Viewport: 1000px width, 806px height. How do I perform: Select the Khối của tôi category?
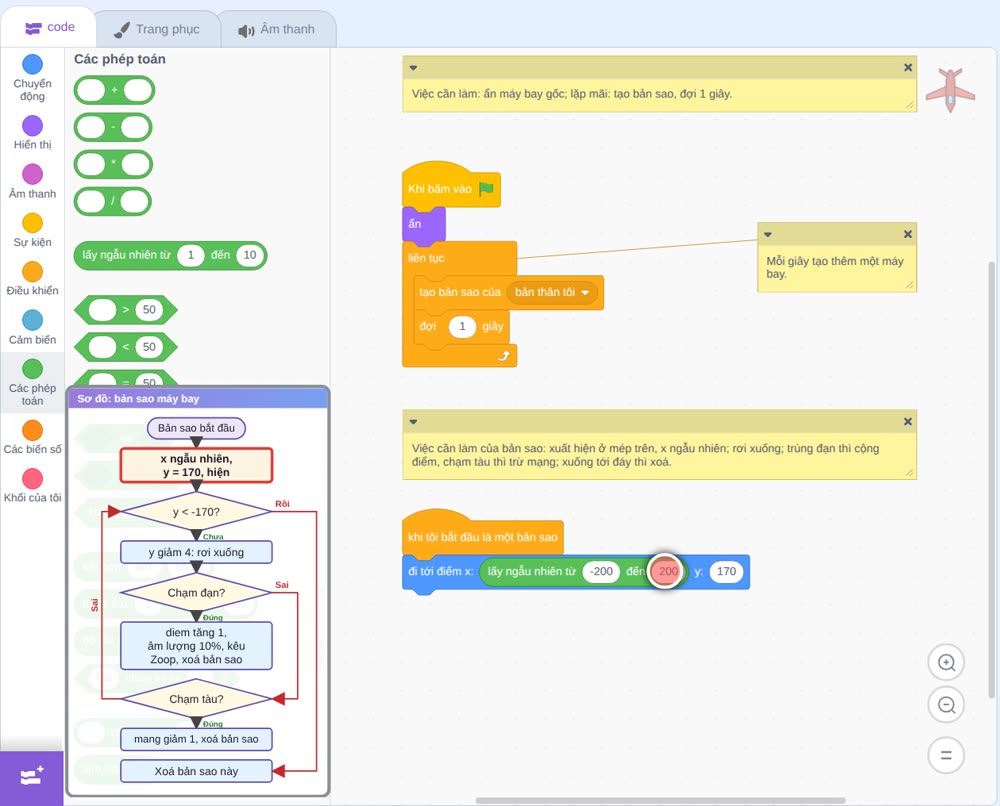[33, 485]
